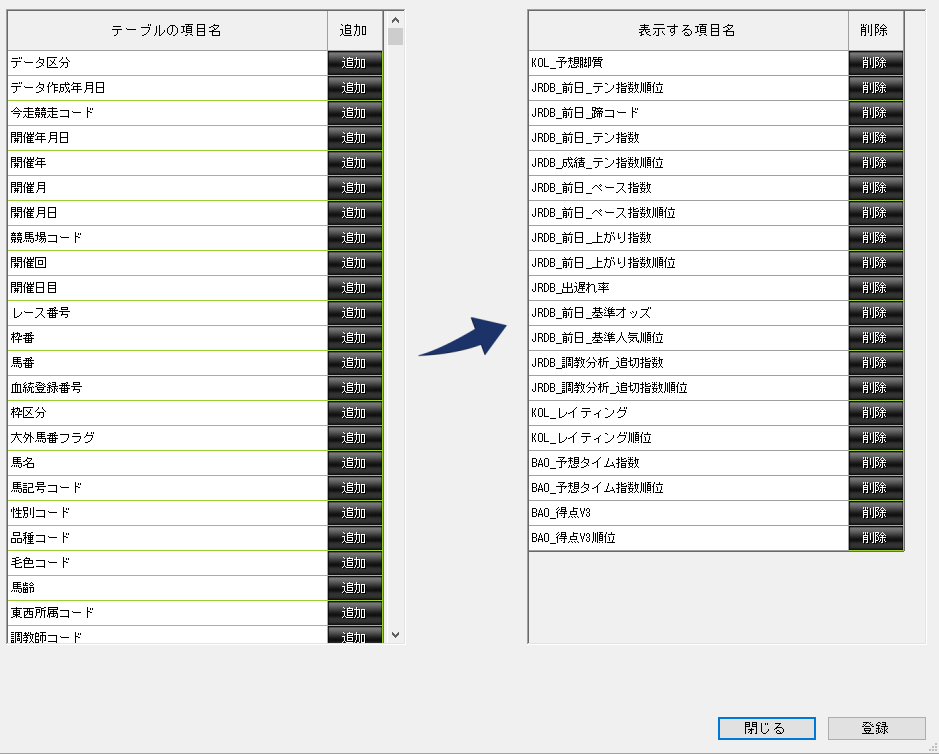
Task: Delete KOL_予想脚質 from display list
Action: coord(876,63)
